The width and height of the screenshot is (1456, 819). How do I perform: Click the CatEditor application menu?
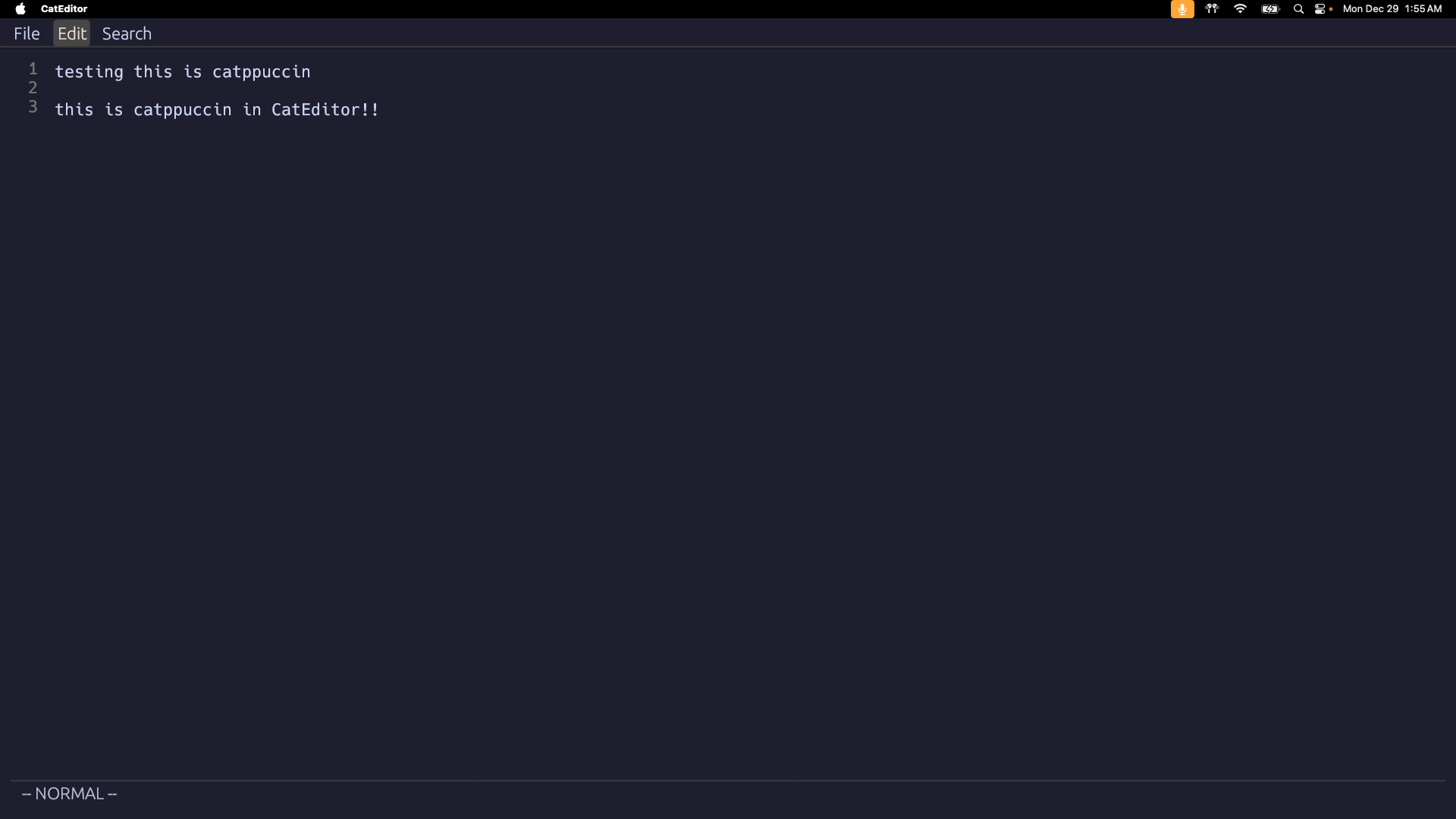point(64,9)
